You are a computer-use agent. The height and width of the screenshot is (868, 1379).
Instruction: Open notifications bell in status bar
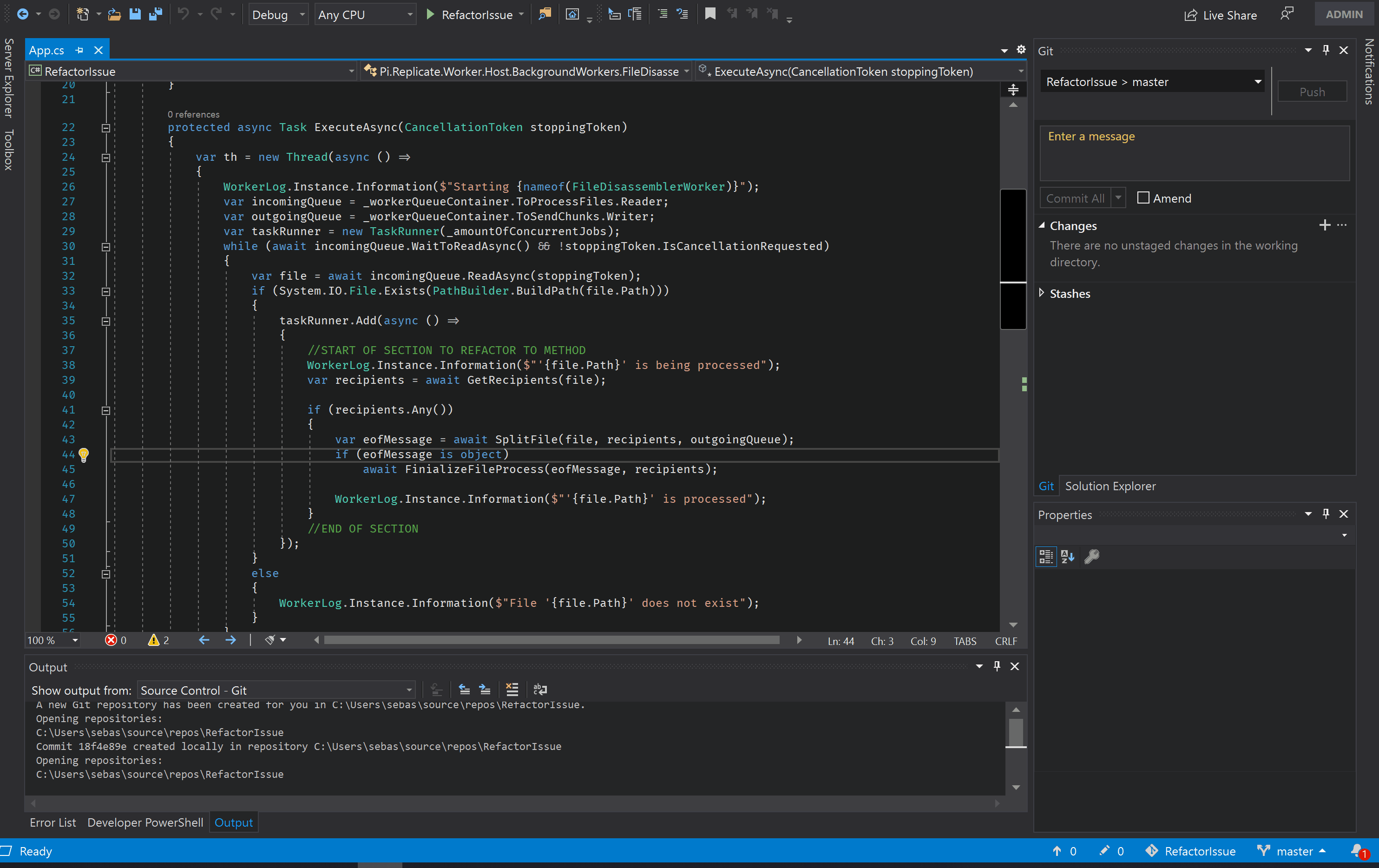[x=1357, y=851]
